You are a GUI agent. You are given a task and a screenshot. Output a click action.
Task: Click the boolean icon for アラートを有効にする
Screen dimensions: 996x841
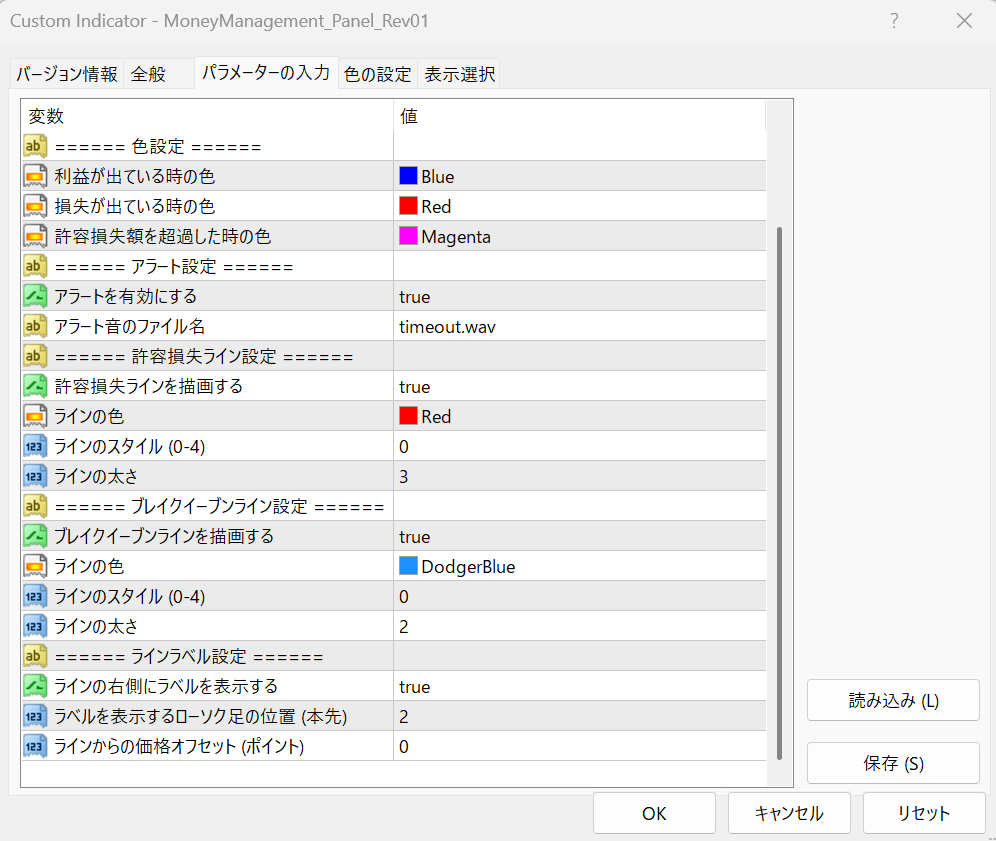click(35, 296)
